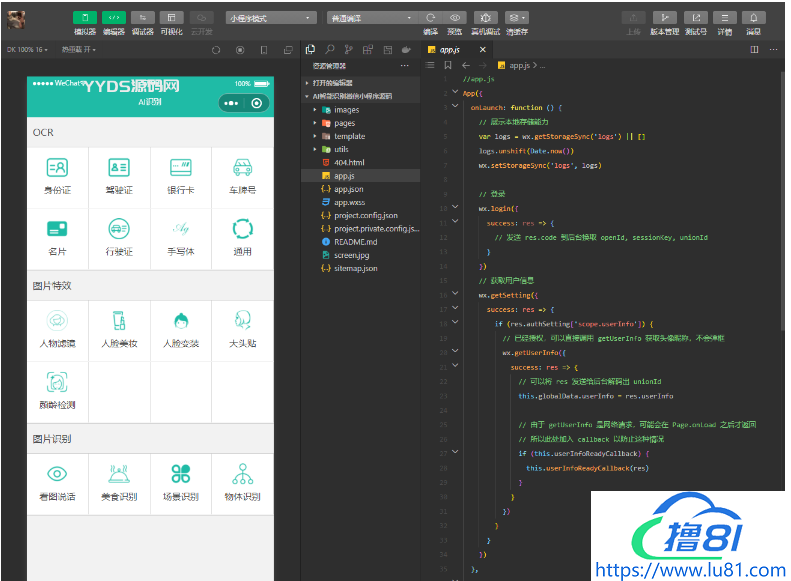Click the user avatar thumbnail

(x=17, y=18)
